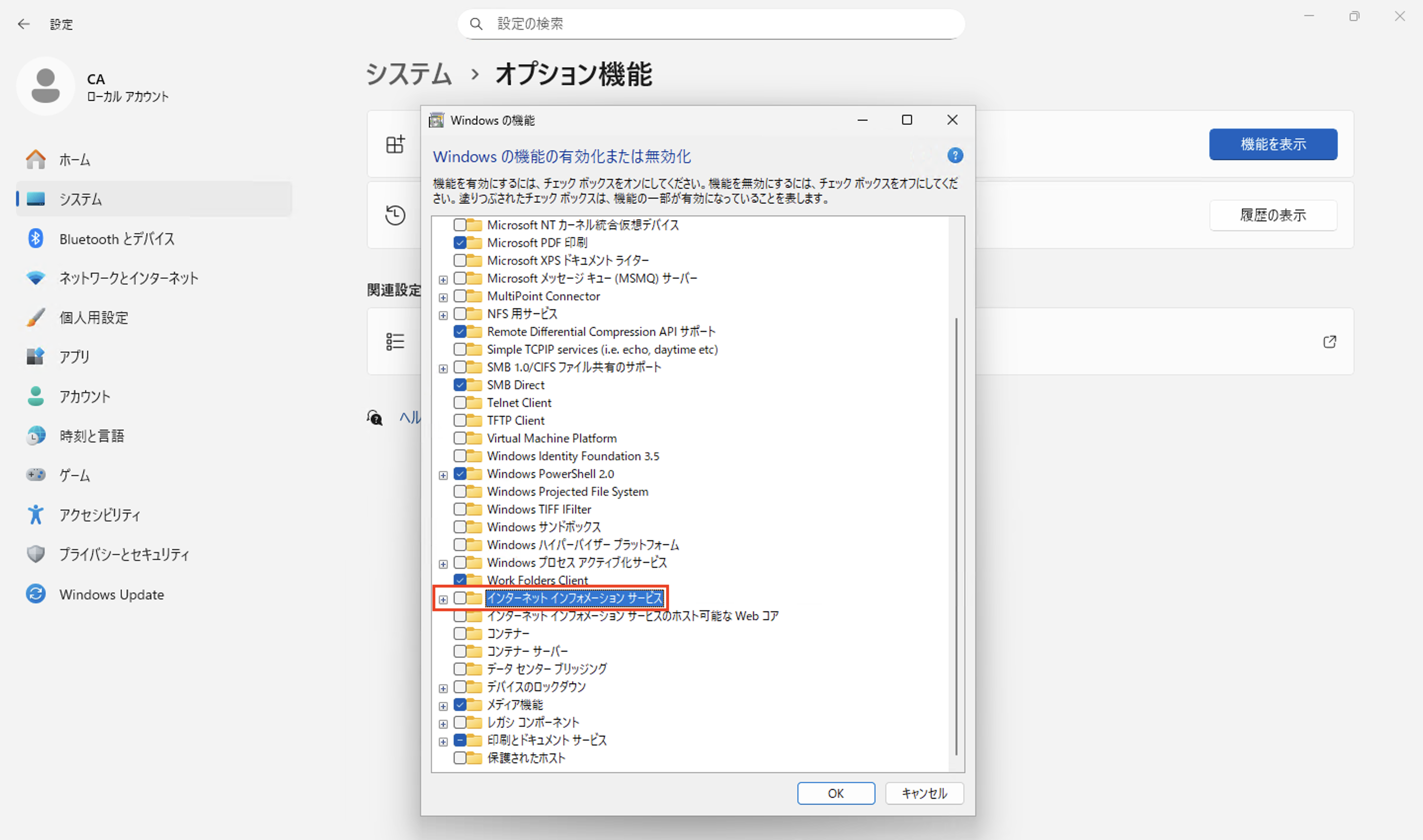Viewport: 1423px width, 840px height.
Task: Click the 履歴の表示 button
Action: coord(1273,214)
